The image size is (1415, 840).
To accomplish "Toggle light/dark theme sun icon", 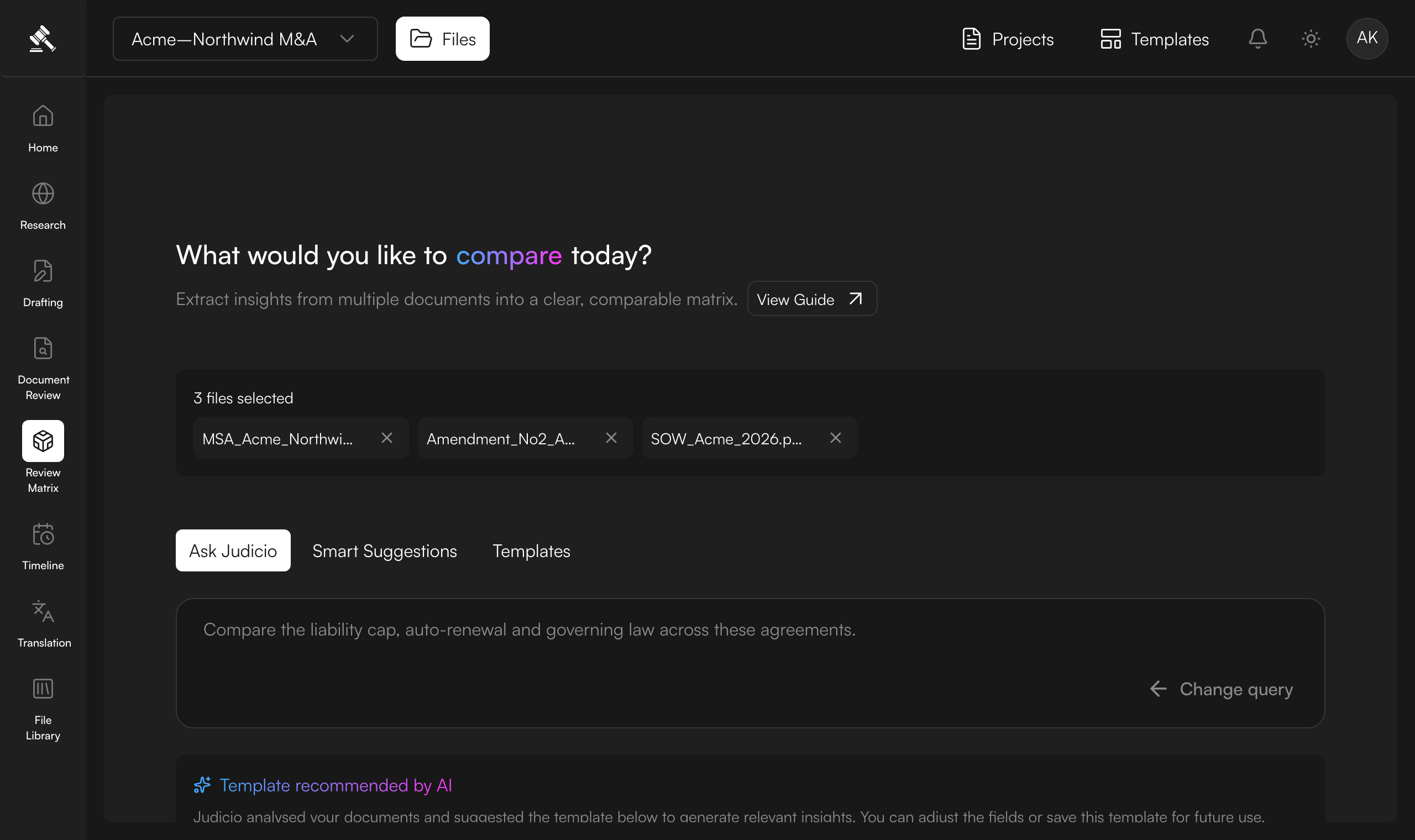I will click(1311, 39).
